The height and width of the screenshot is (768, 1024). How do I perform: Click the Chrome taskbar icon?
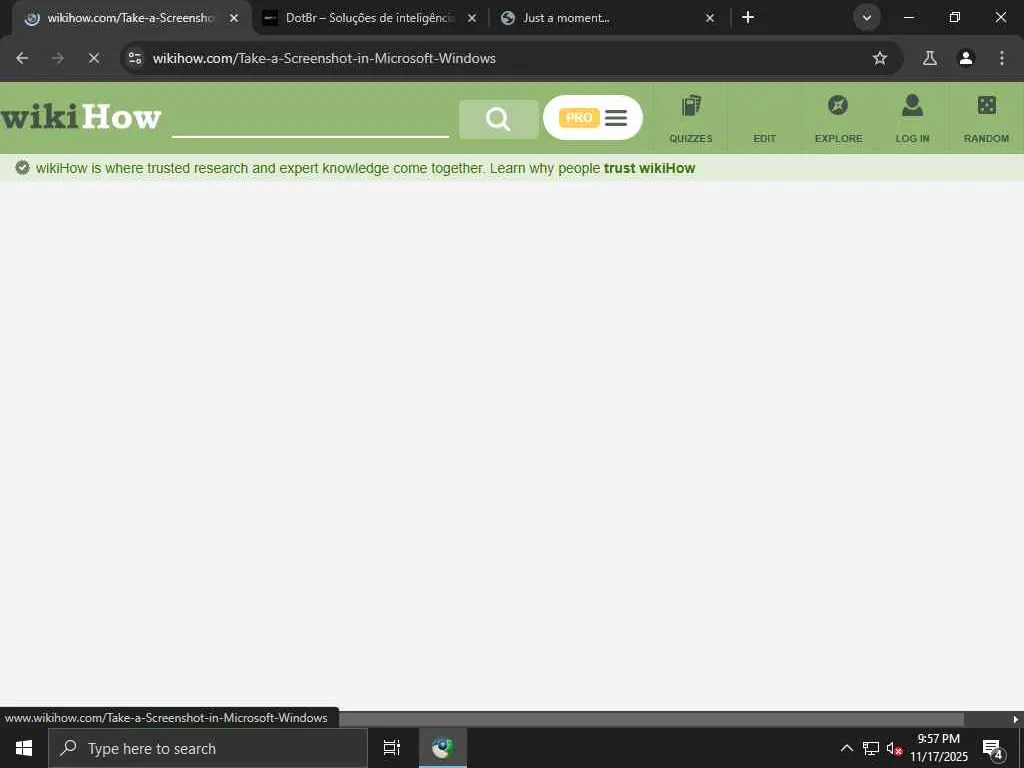(x=443, y=748)
